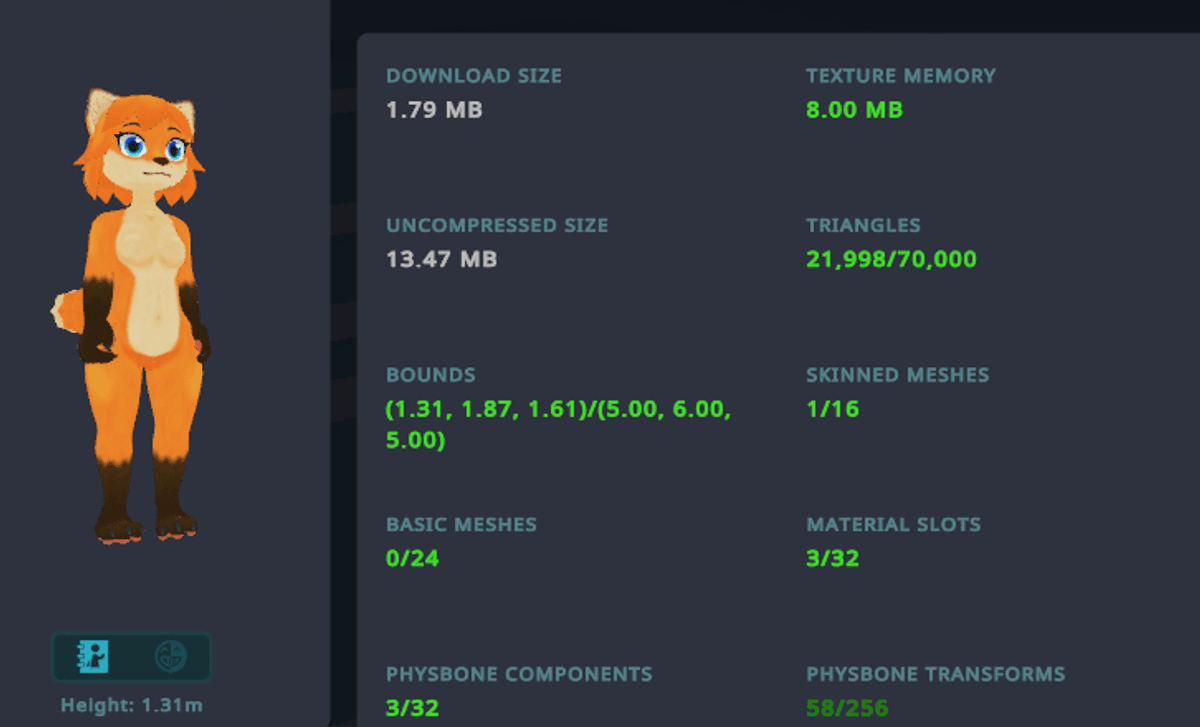The width and height of the screenshot is (1200, 727).
Task: Click the PhysBone Transforms 58/256 value
Action: click(x=847, y=708)
